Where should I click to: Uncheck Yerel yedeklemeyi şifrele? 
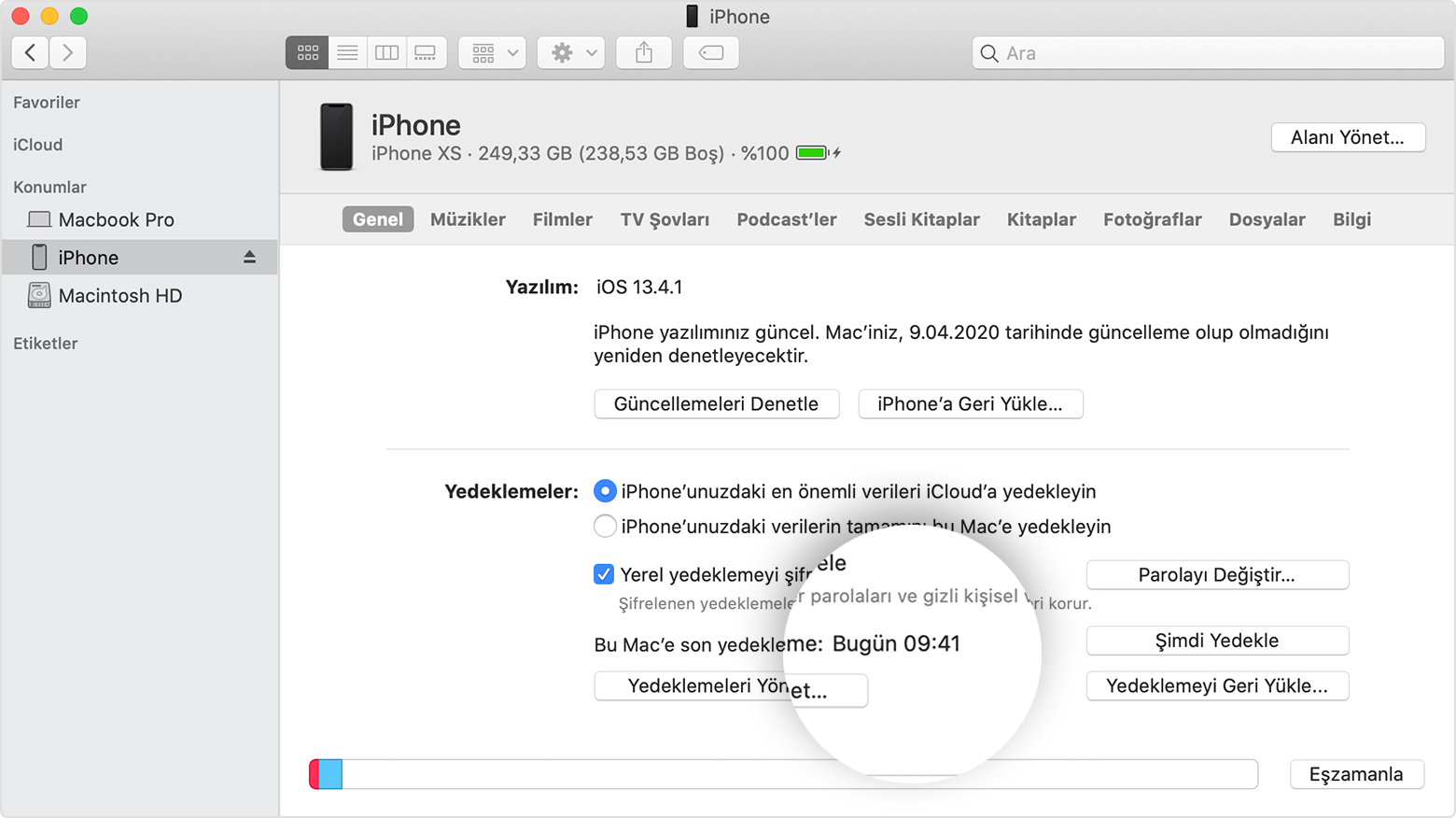click(x=603, y=574)
